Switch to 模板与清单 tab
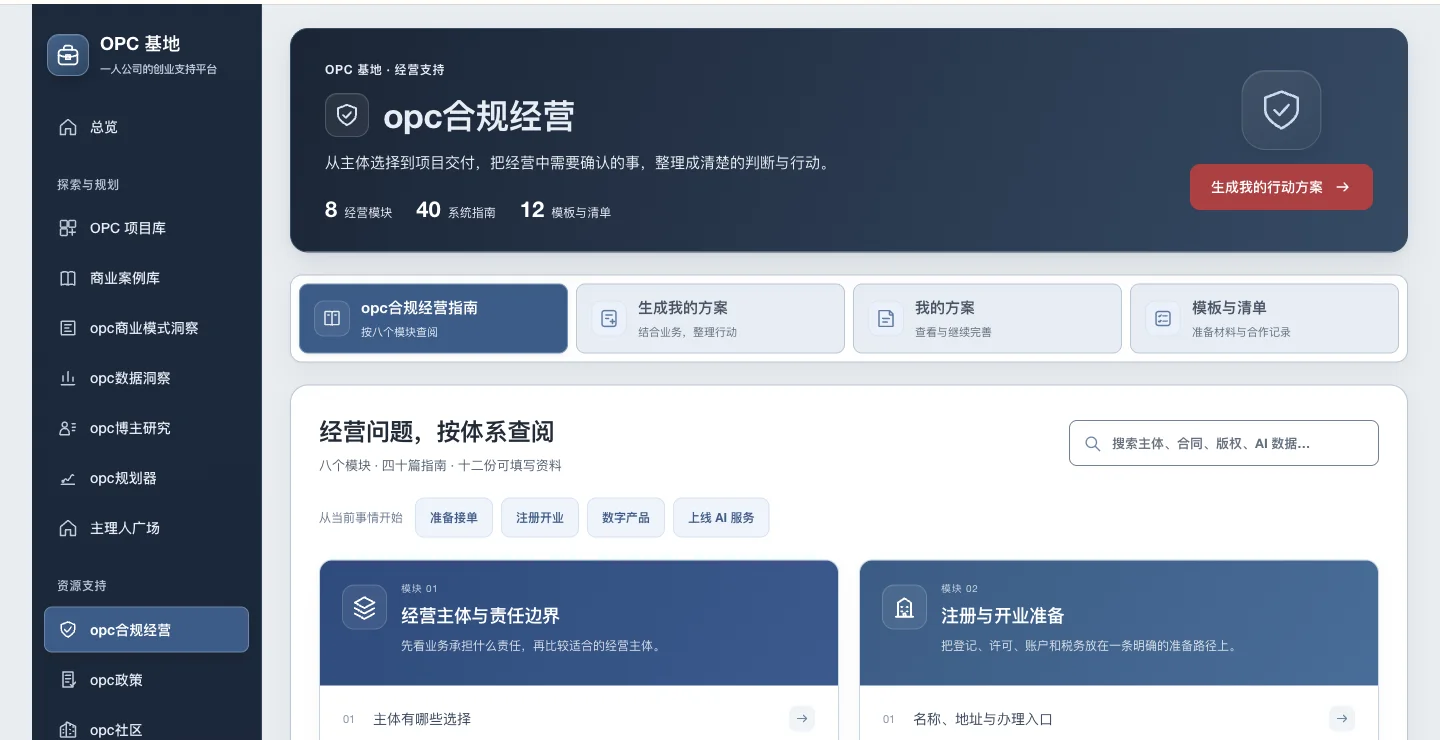1440x740 pixels. [1264, 318]
